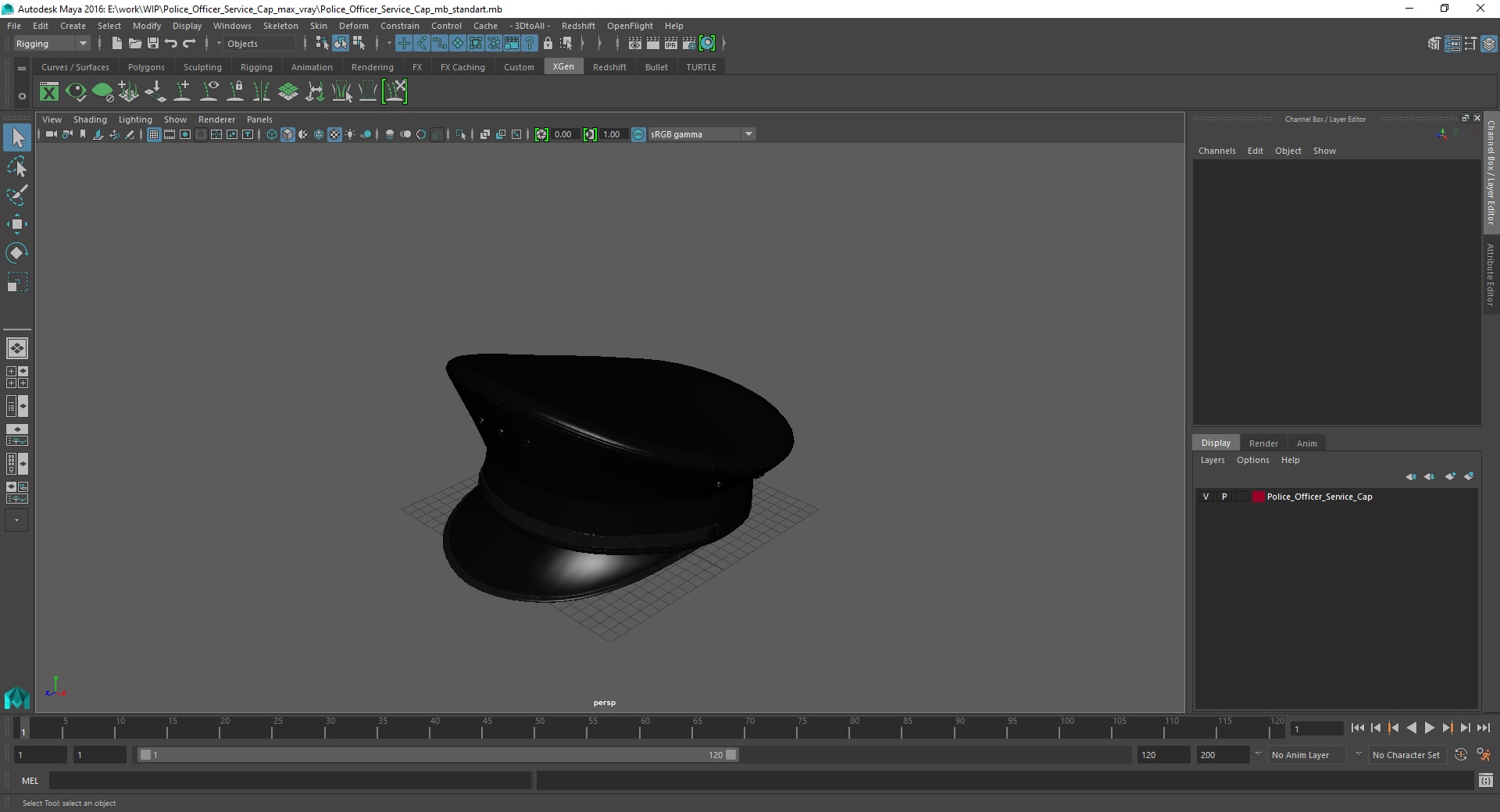Toggle textured display in viewport toolbar
The image size is (1500, 812).
pos(334,134)
